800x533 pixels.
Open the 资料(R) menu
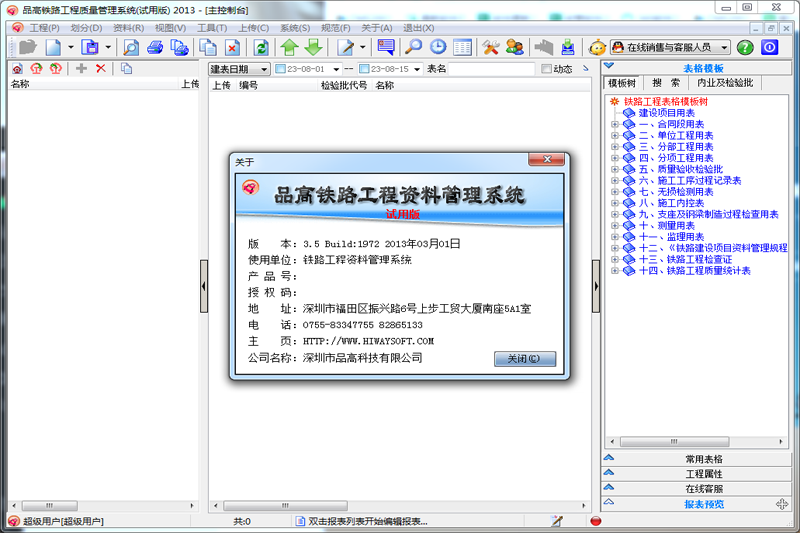(x=128, y=28)
